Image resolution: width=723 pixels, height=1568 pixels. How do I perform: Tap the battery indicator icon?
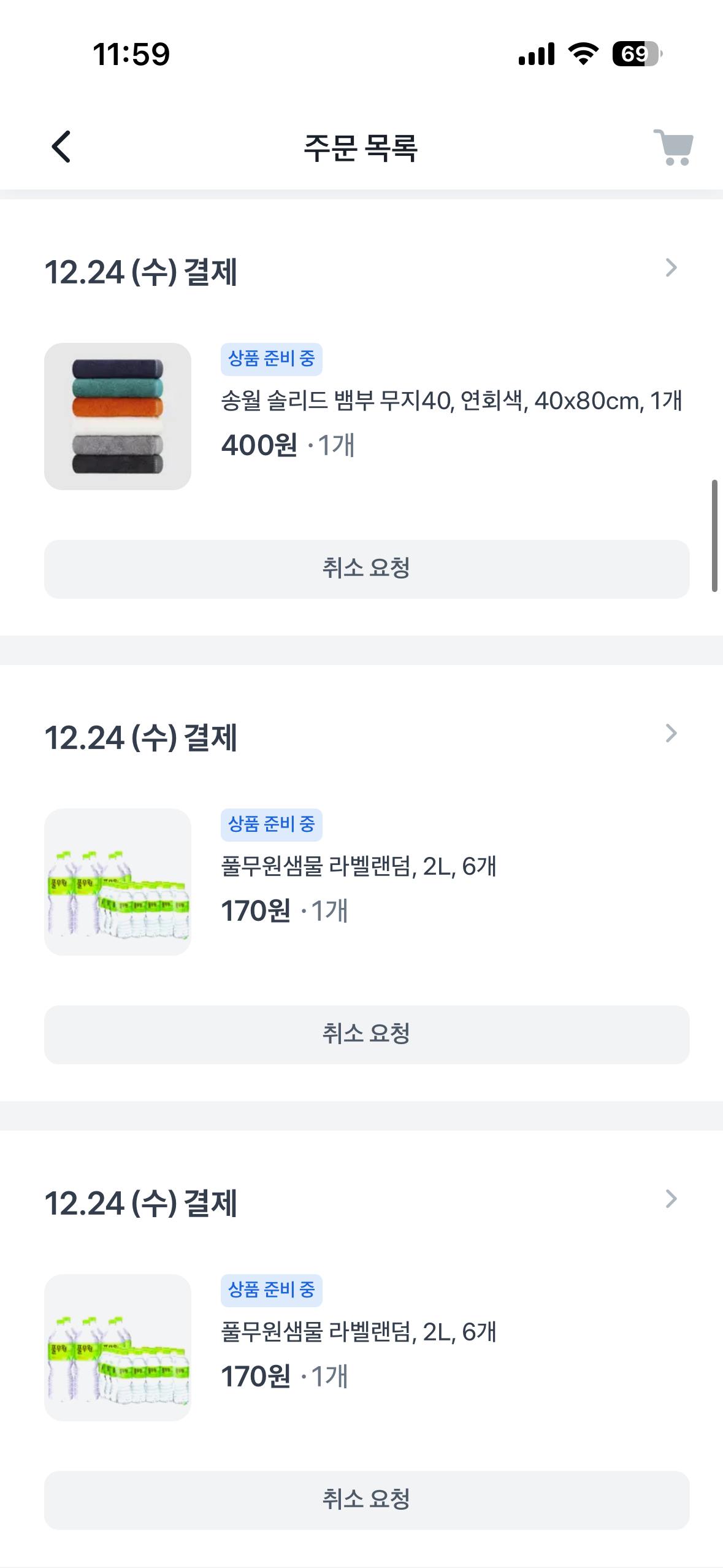[x=637, y=54]
